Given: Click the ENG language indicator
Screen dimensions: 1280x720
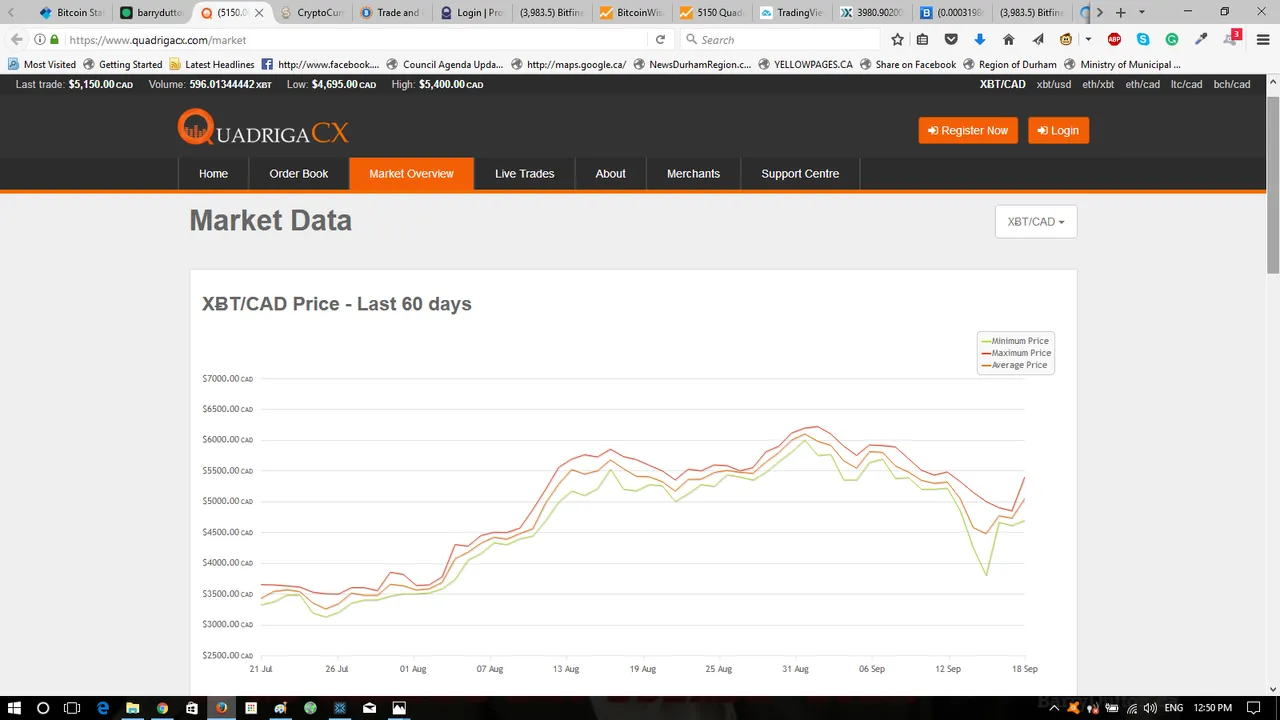Looking at the screenshot, I should tap(1174, 708).
